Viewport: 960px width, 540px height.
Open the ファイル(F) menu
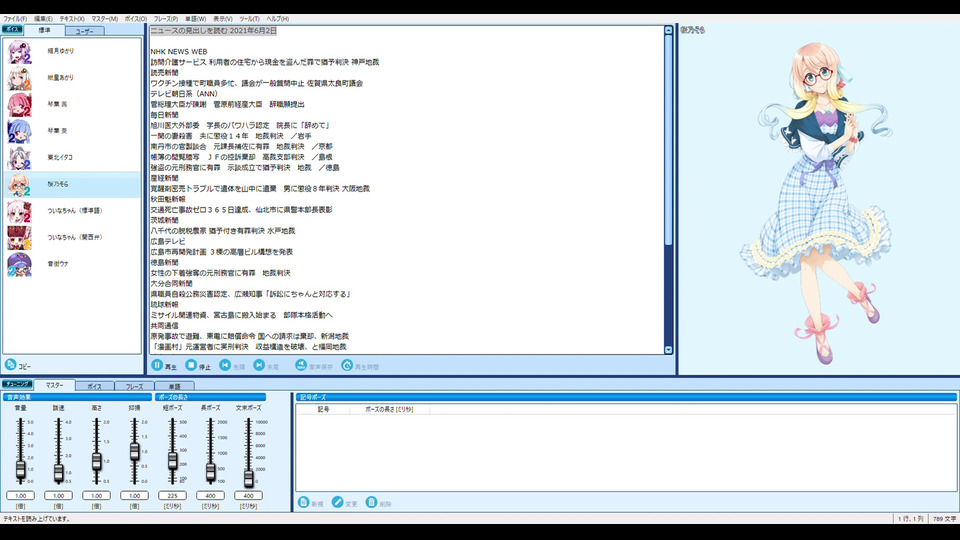(x=15, y=19)
